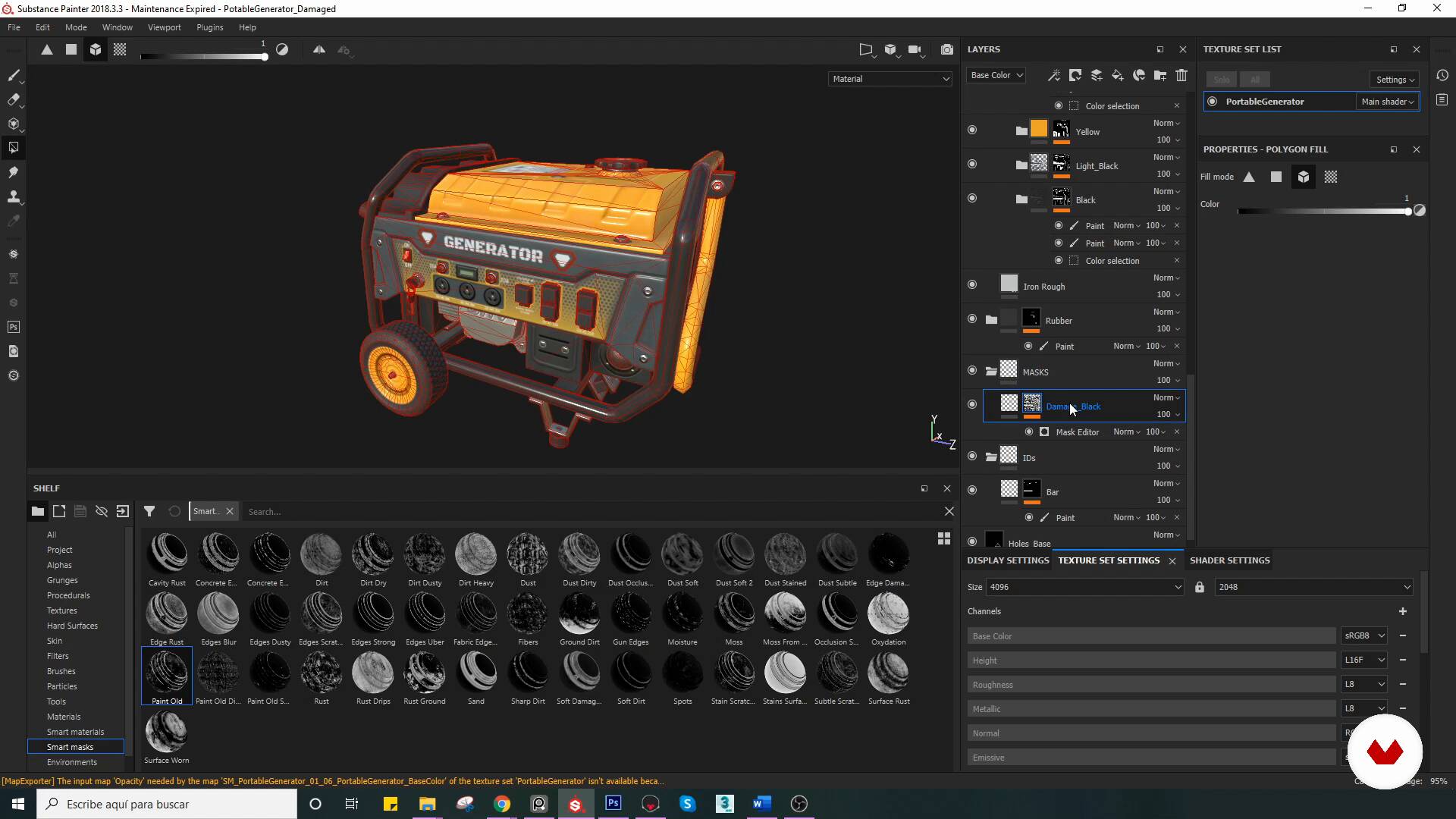Viewport: 1456px width, 819px height.
Task: Click the Photoshop export sidebar icon
Action: point(14,327)
